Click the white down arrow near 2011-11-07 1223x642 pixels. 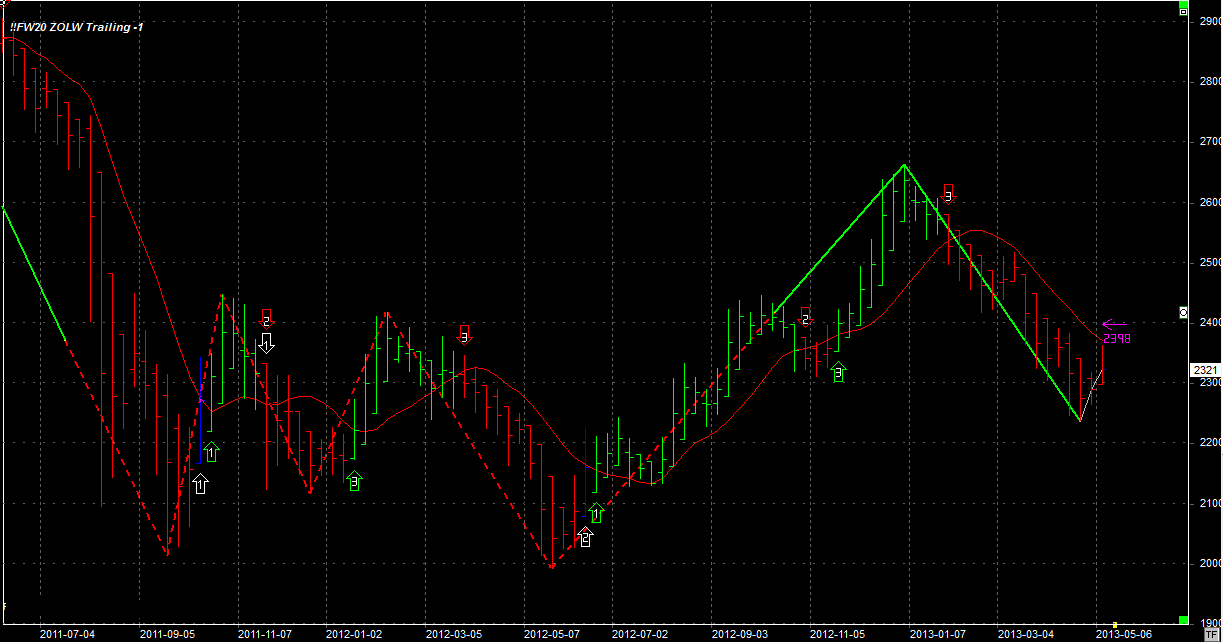point(267,343)
